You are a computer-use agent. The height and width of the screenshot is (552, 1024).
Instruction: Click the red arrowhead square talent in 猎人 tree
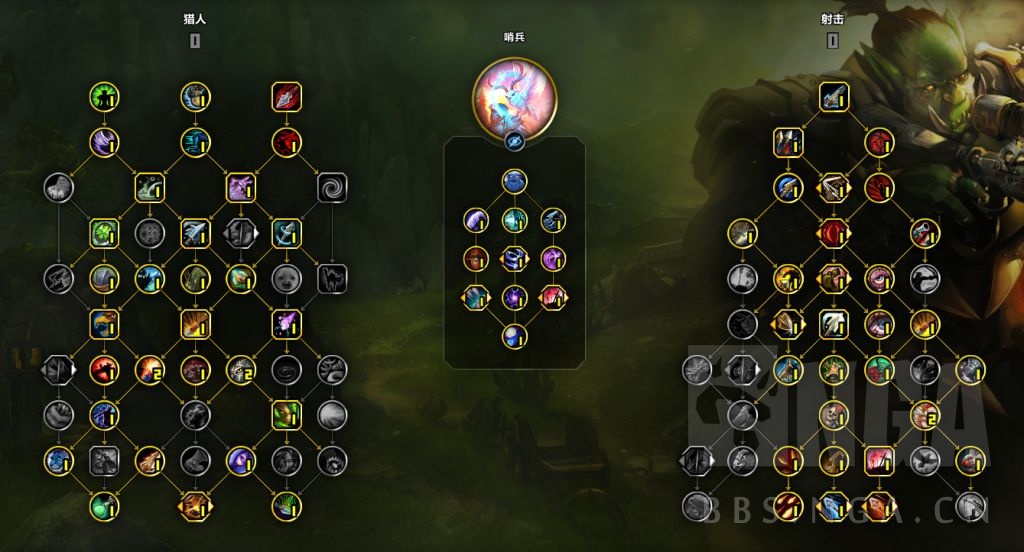coord(286,97)
